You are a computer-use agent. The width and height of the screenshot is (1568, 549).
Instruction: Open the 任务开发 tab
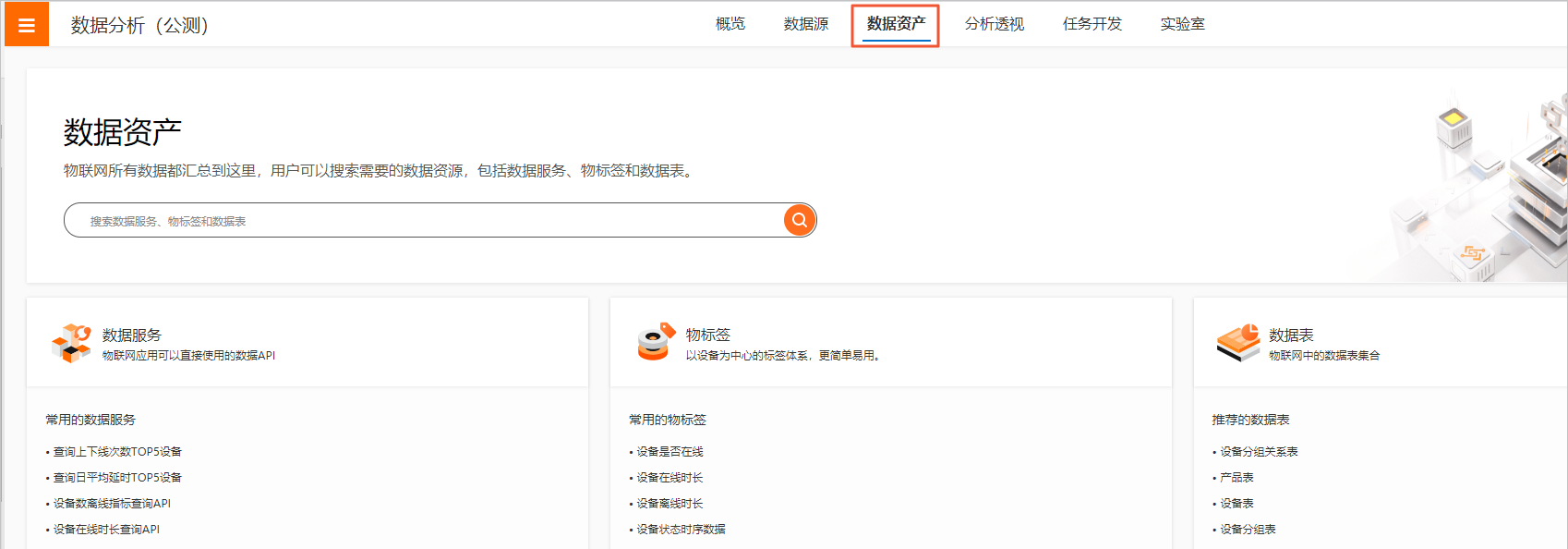(1092, 24)
